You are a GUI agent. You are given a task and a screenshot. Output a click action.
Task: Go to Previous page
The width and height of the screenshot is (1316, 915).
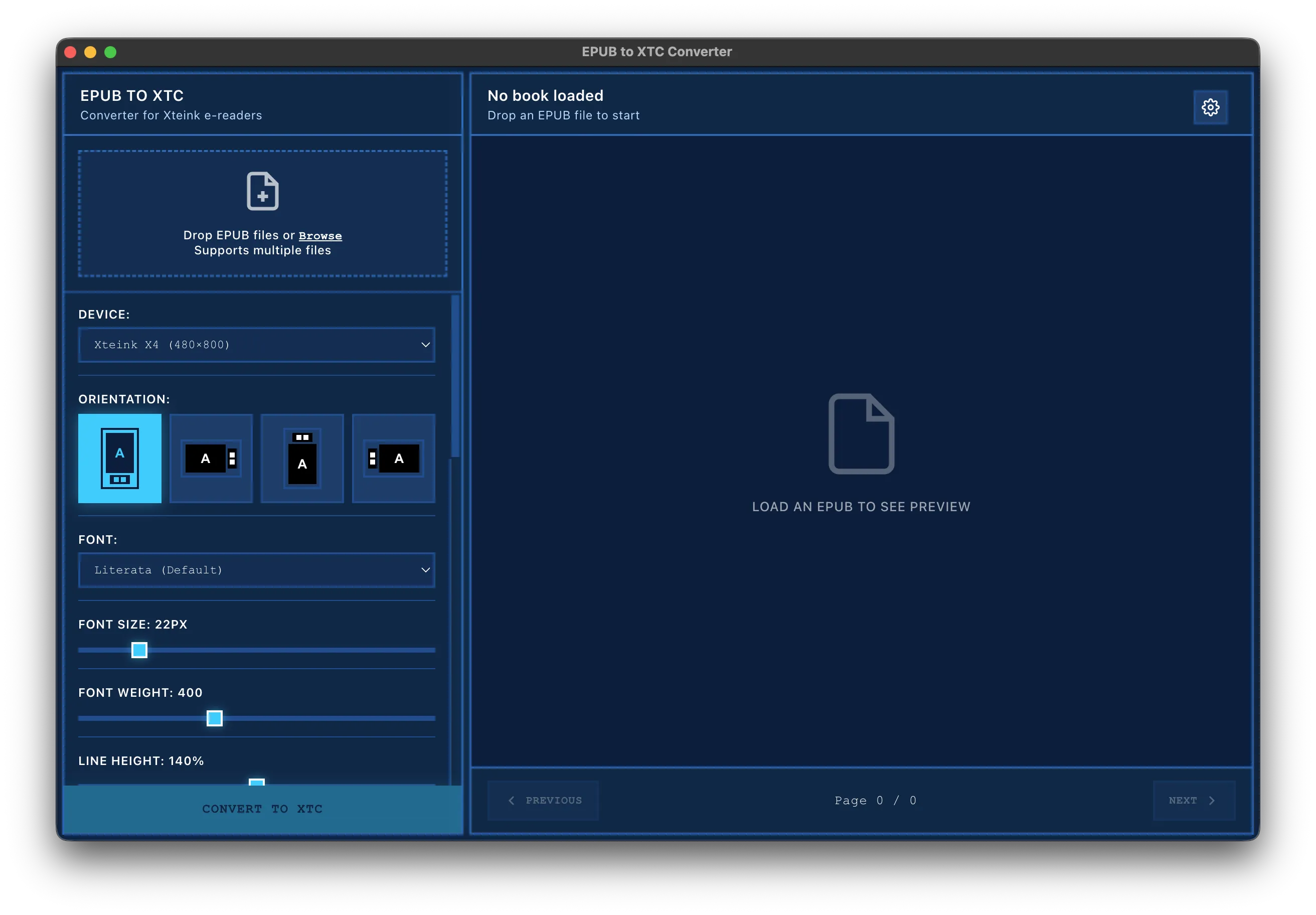[543, 800]
